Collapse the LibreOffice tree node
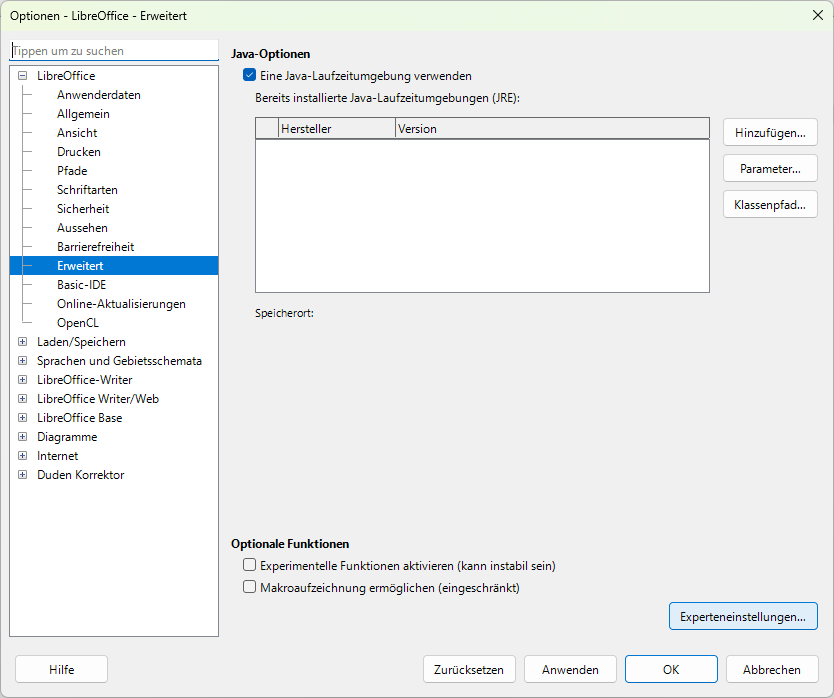Screen dimensions: 834x698 tap(23, 76)
